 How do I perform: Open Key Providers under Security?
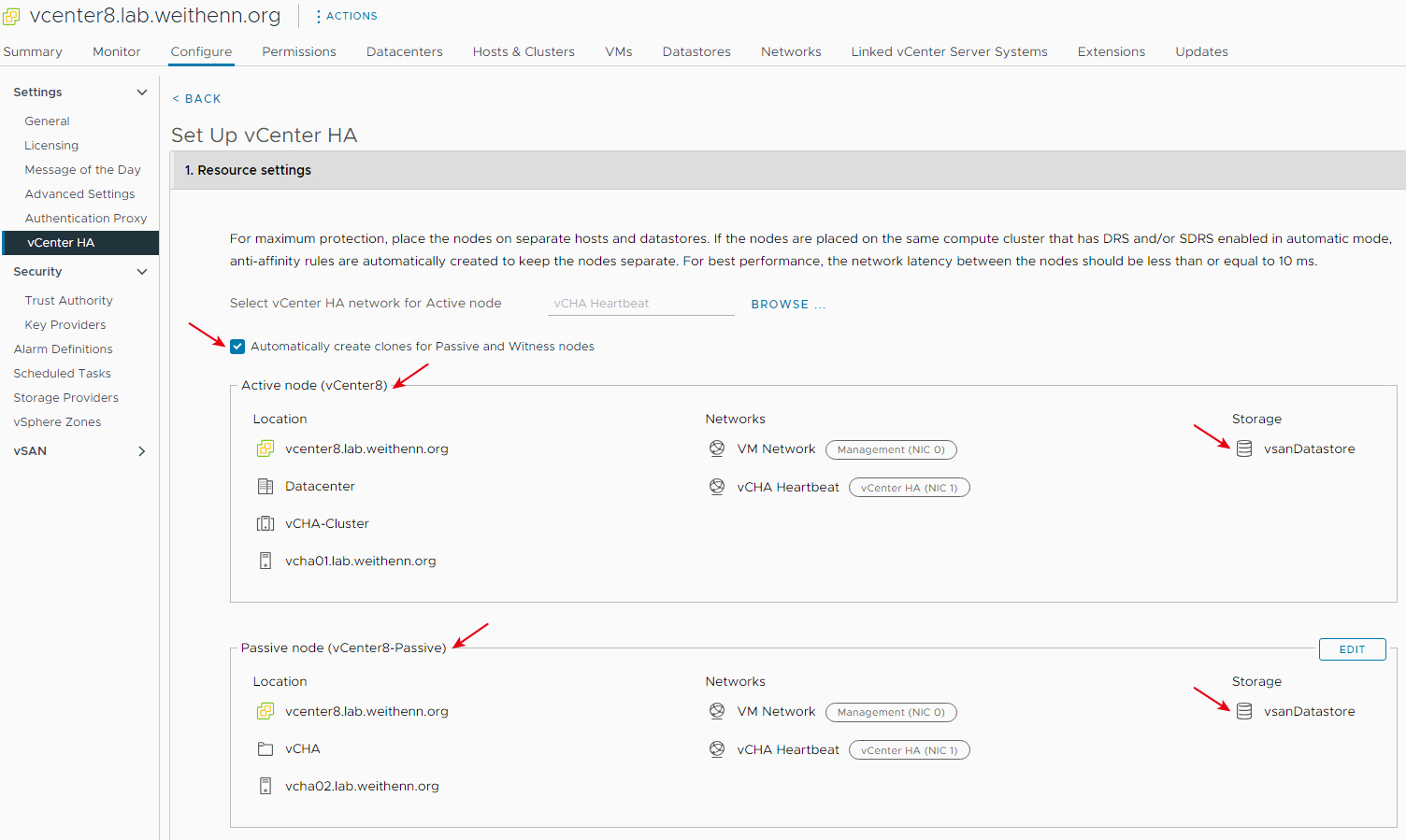[x=65, y=324]
